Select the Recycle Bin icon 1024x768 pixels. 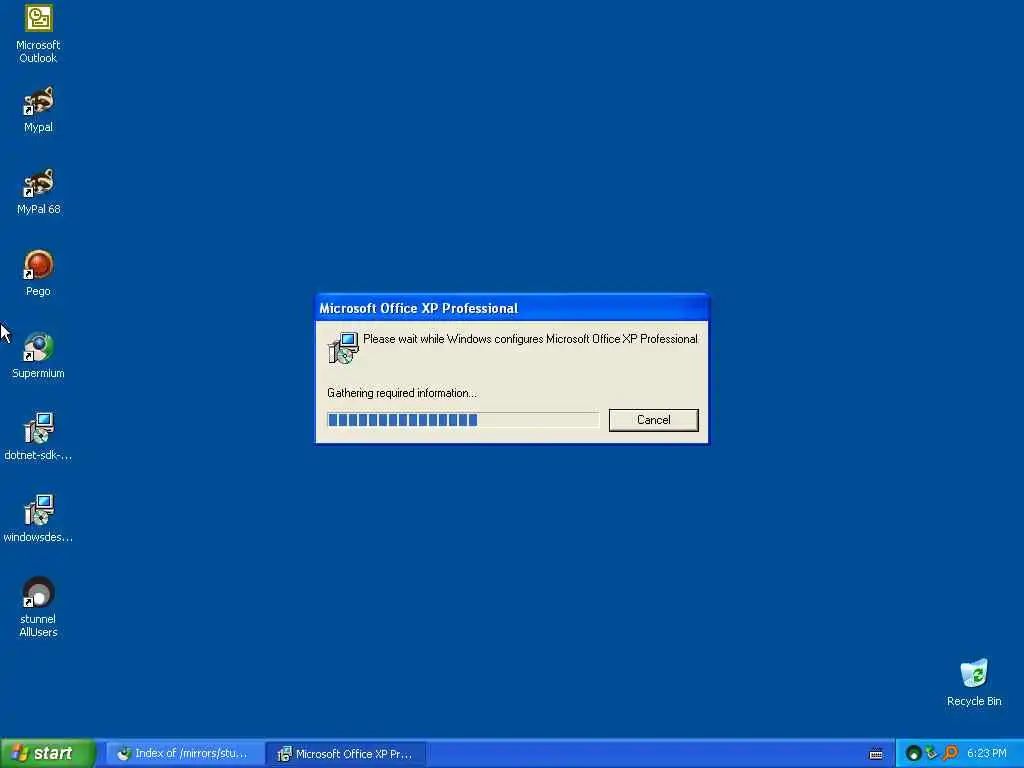click(974, 683)
